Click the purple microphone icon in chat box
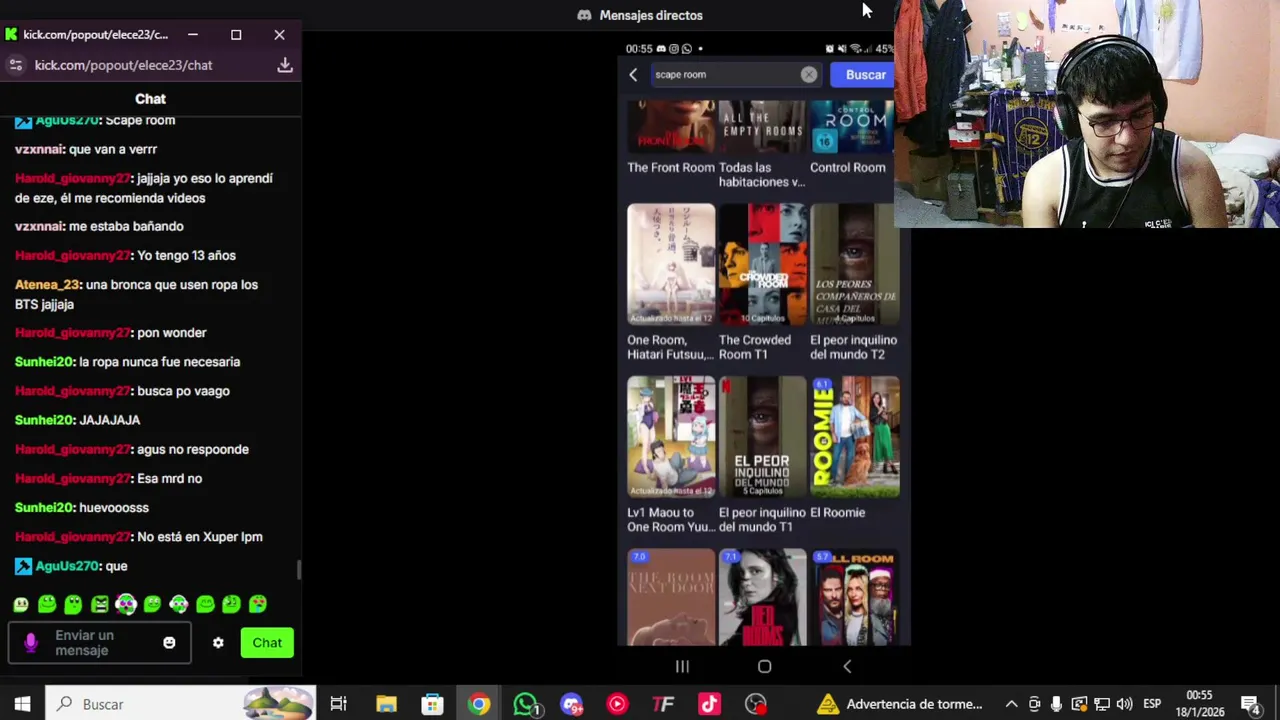The width and height of the screenshot is (1280, 720). coord(31,643)
